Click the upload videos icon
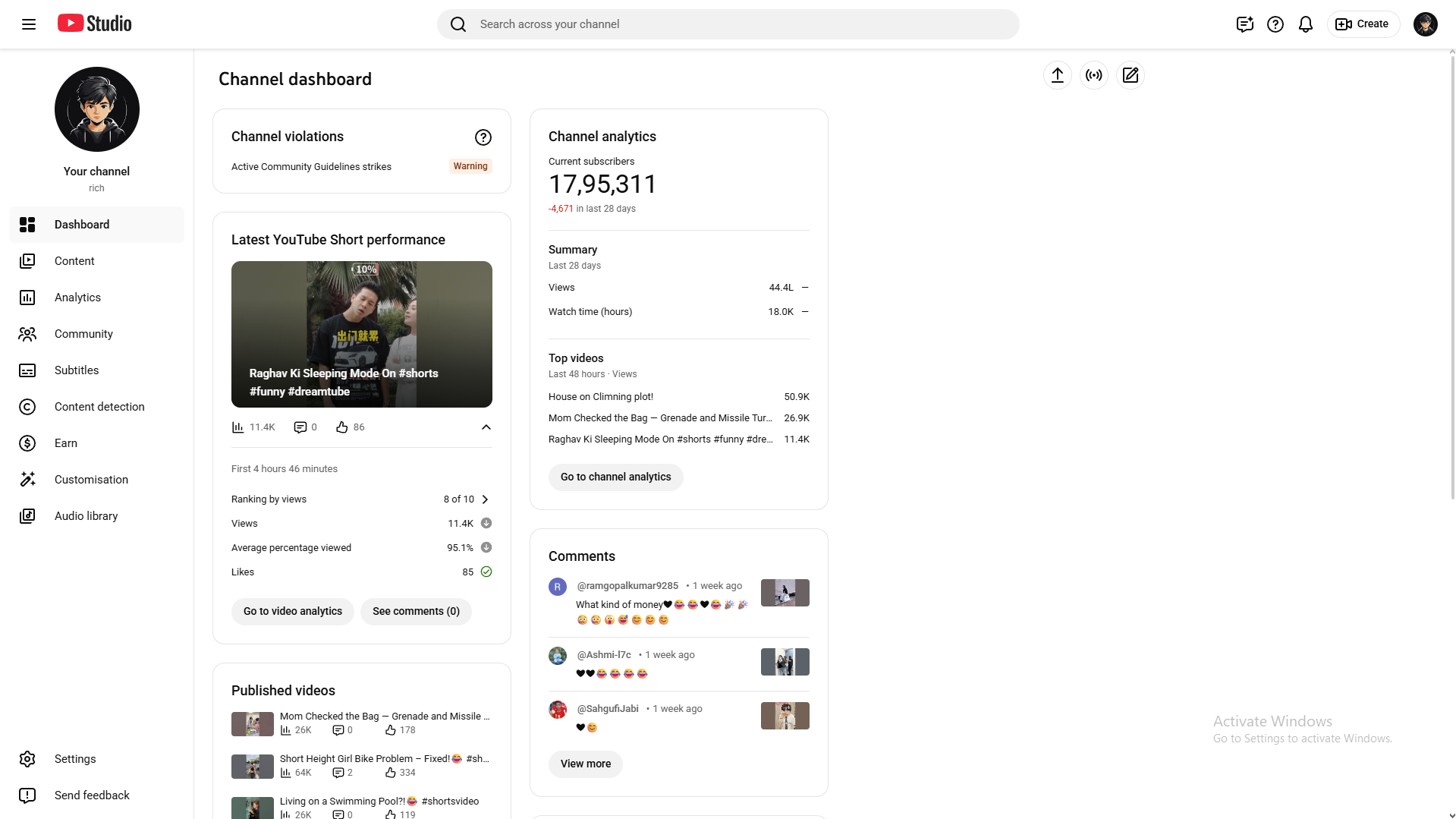 point(1058,75)
